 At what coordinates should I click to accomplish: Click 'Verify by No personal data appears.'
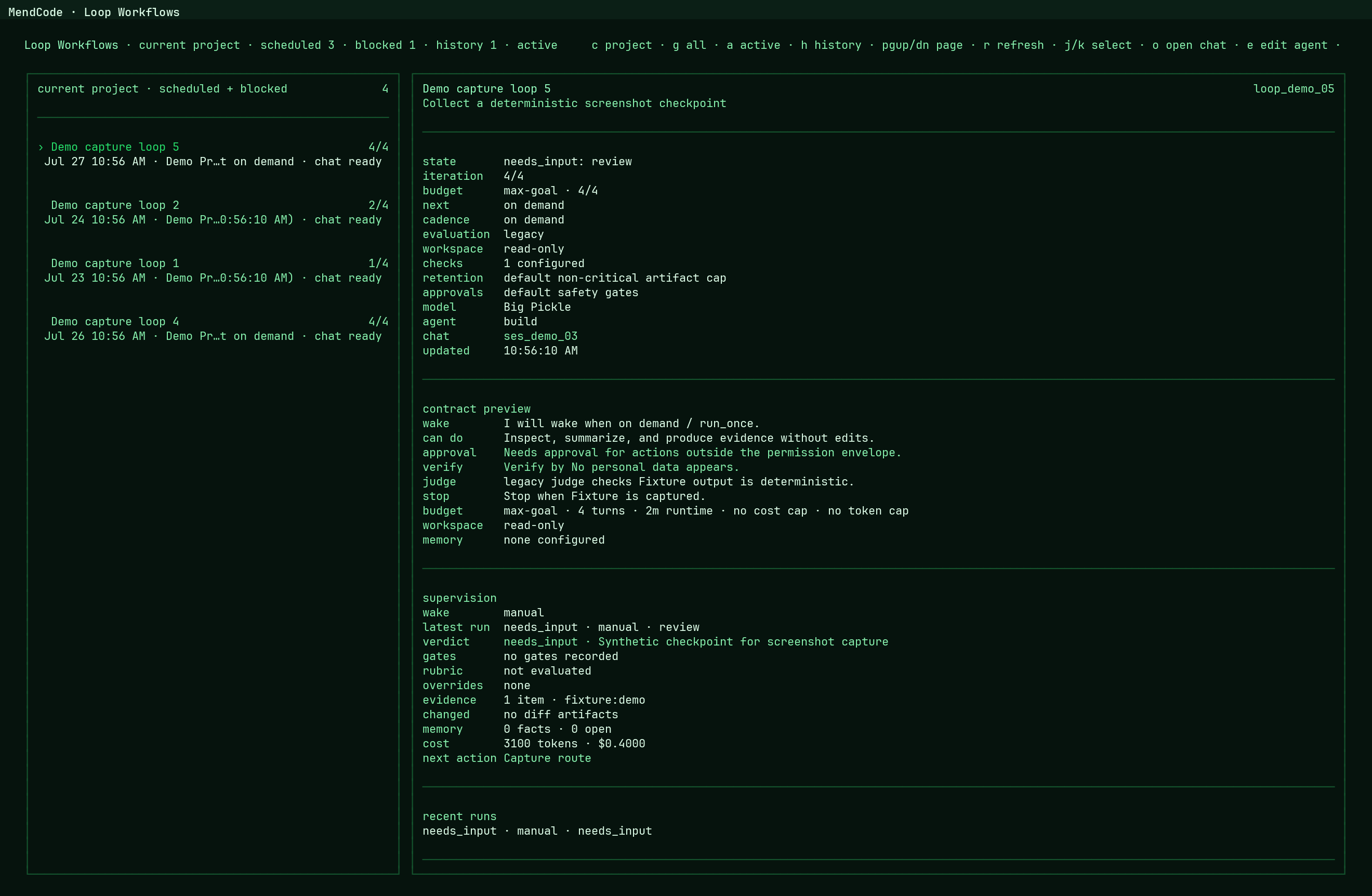pyautogui.click(x=622, y=467)
